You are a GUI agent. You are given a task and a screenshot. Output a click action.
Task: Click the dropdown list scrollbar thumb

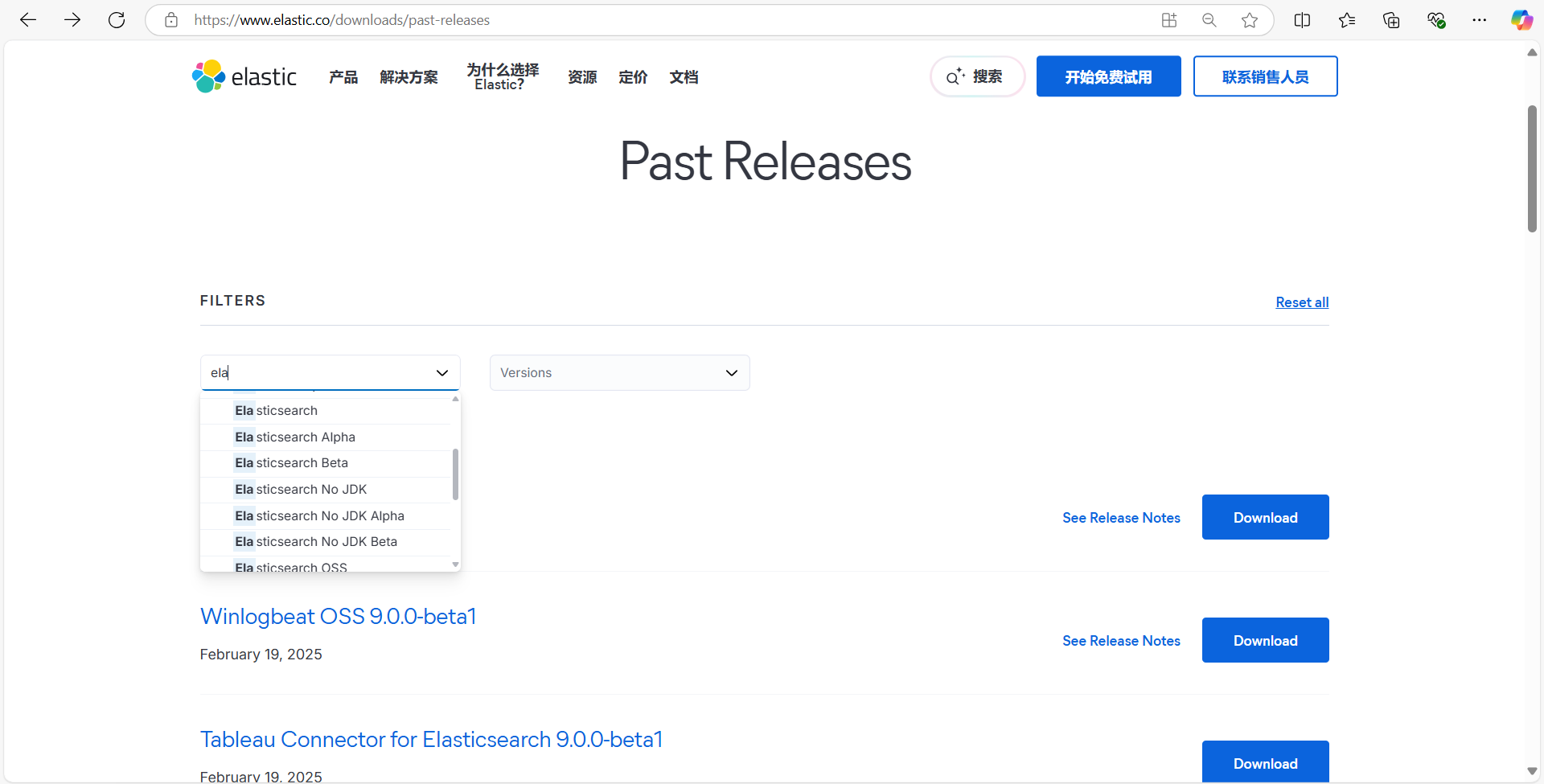[456, 474]
